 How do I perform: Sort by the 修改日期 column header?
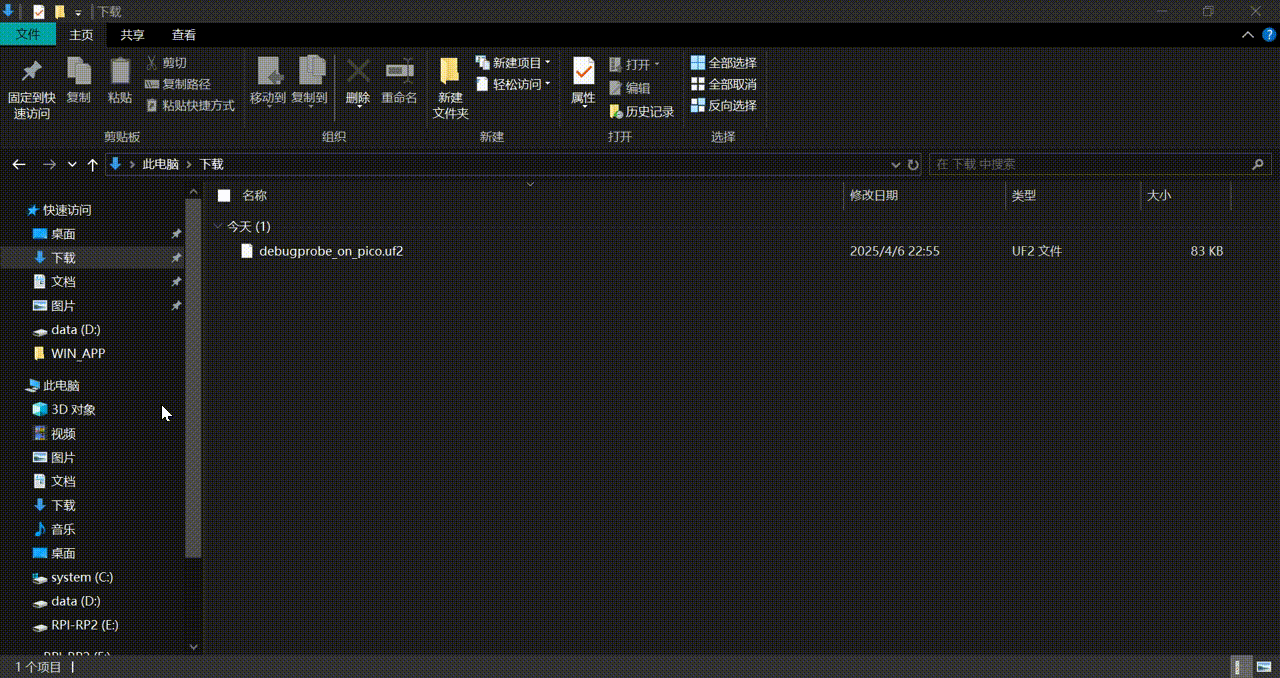pos(873,196)
